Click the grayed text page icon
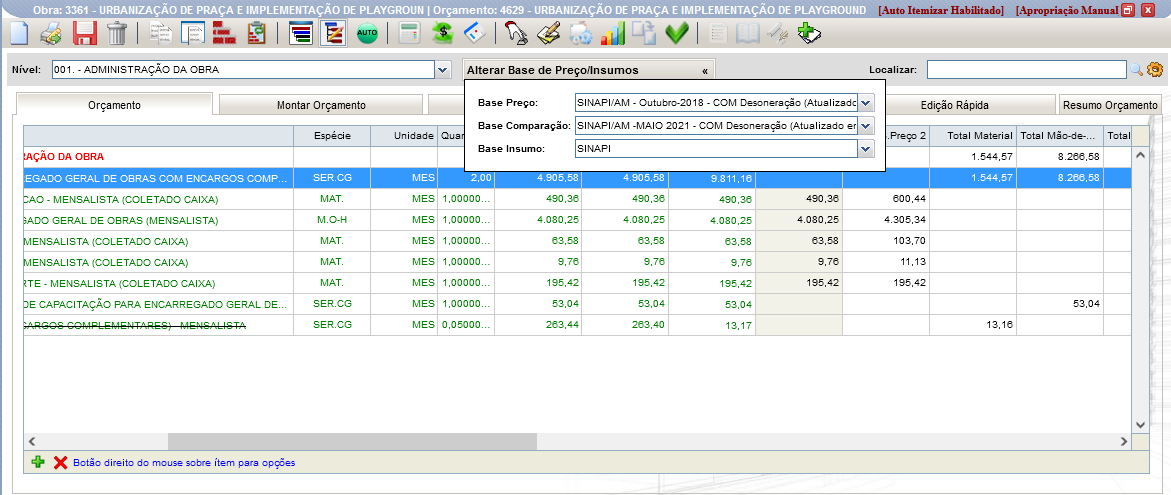The width and height of the screenshot is (1171, 495). (718, 34)
